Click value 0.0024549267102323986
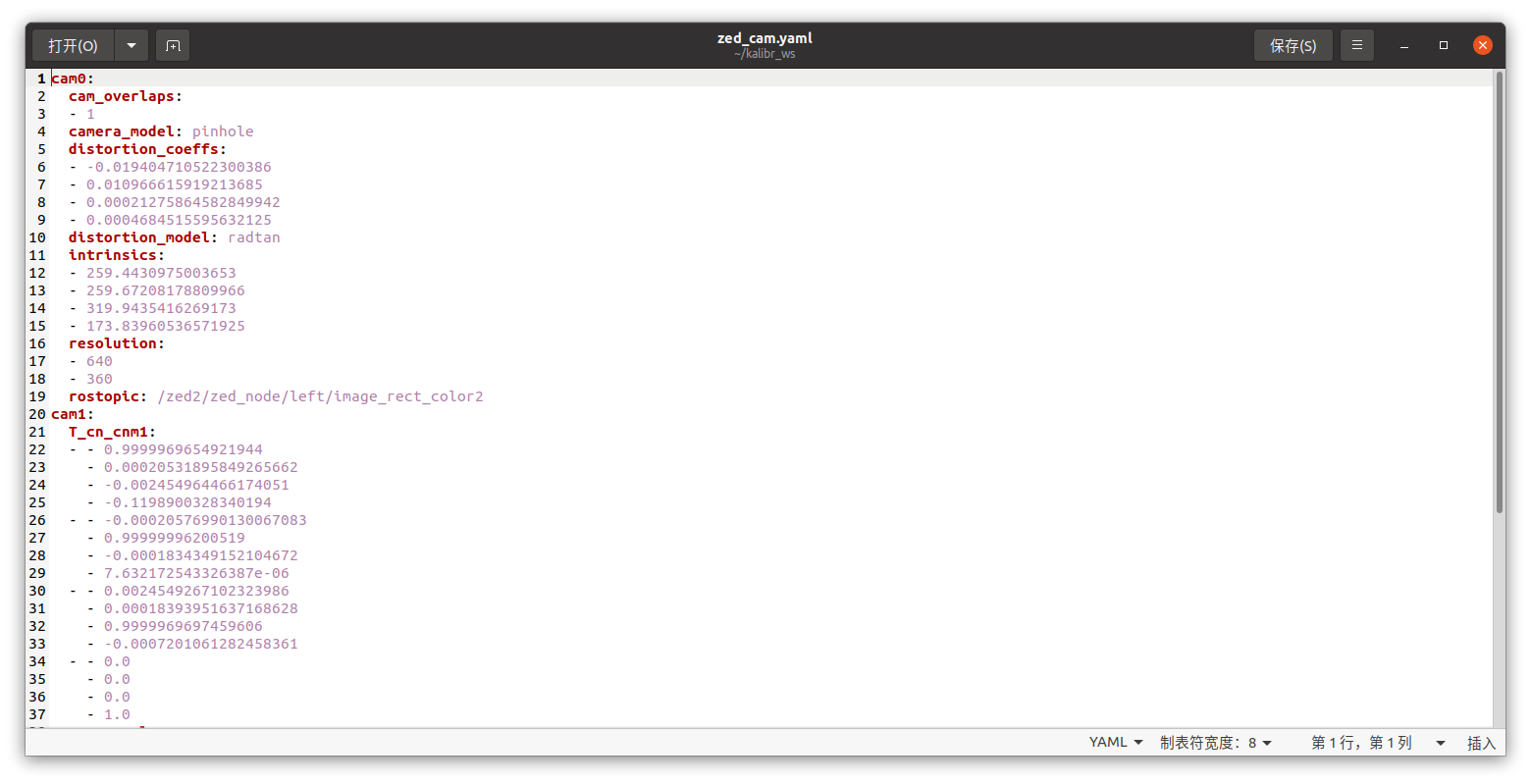The image size is (1531, 784). point(196,591)
